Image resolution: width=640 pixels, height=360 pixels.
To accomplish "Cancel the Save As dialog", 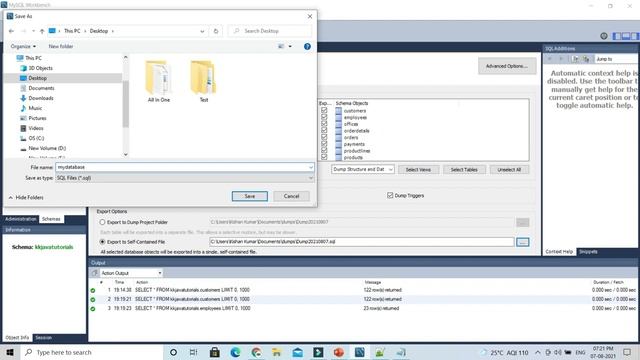I will 291,196.
